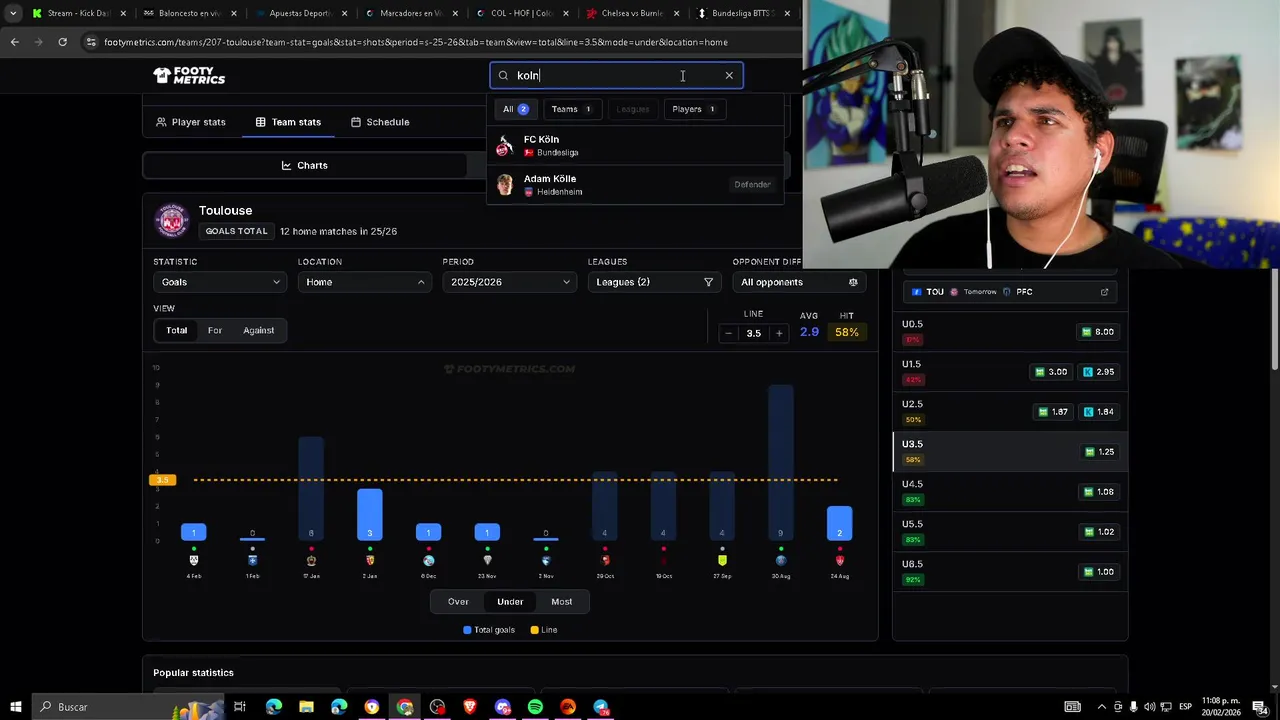Select the Total view option

(x=176, y=330)
